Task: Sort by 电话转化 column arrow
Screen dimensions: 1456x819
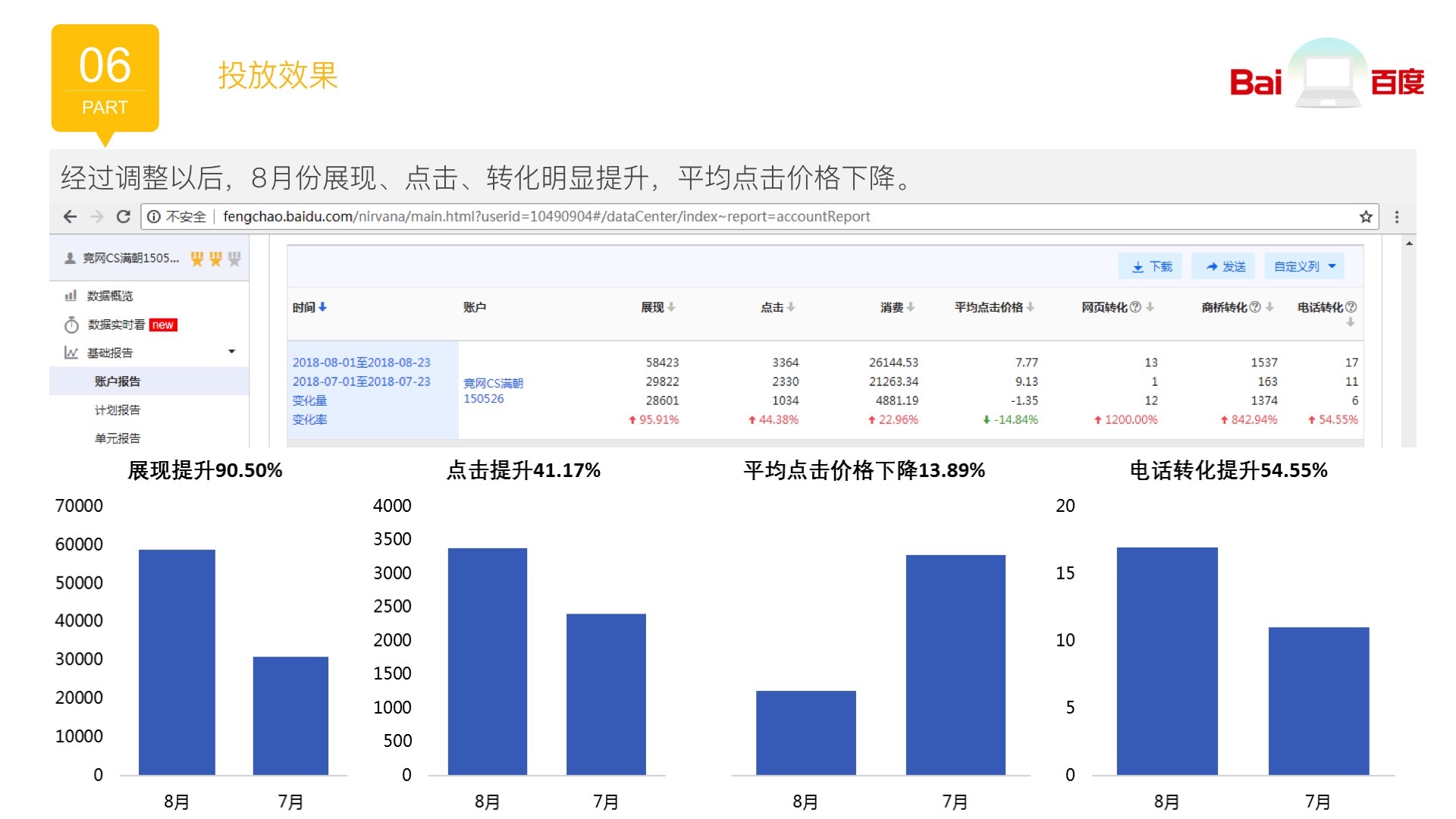Action: point(1351,322)
